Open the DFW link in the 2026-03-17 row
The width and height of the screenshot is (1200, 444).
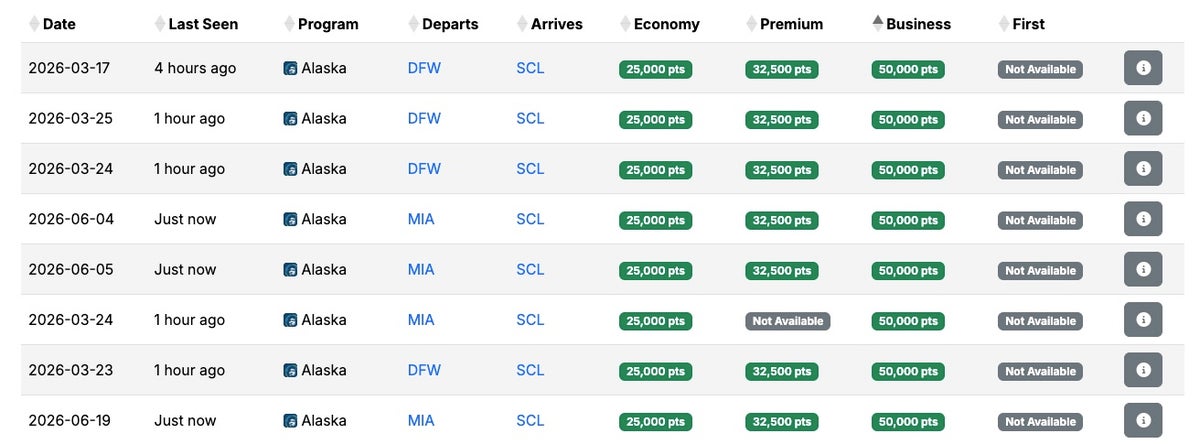pyautogui.click(x=424, y=68)
